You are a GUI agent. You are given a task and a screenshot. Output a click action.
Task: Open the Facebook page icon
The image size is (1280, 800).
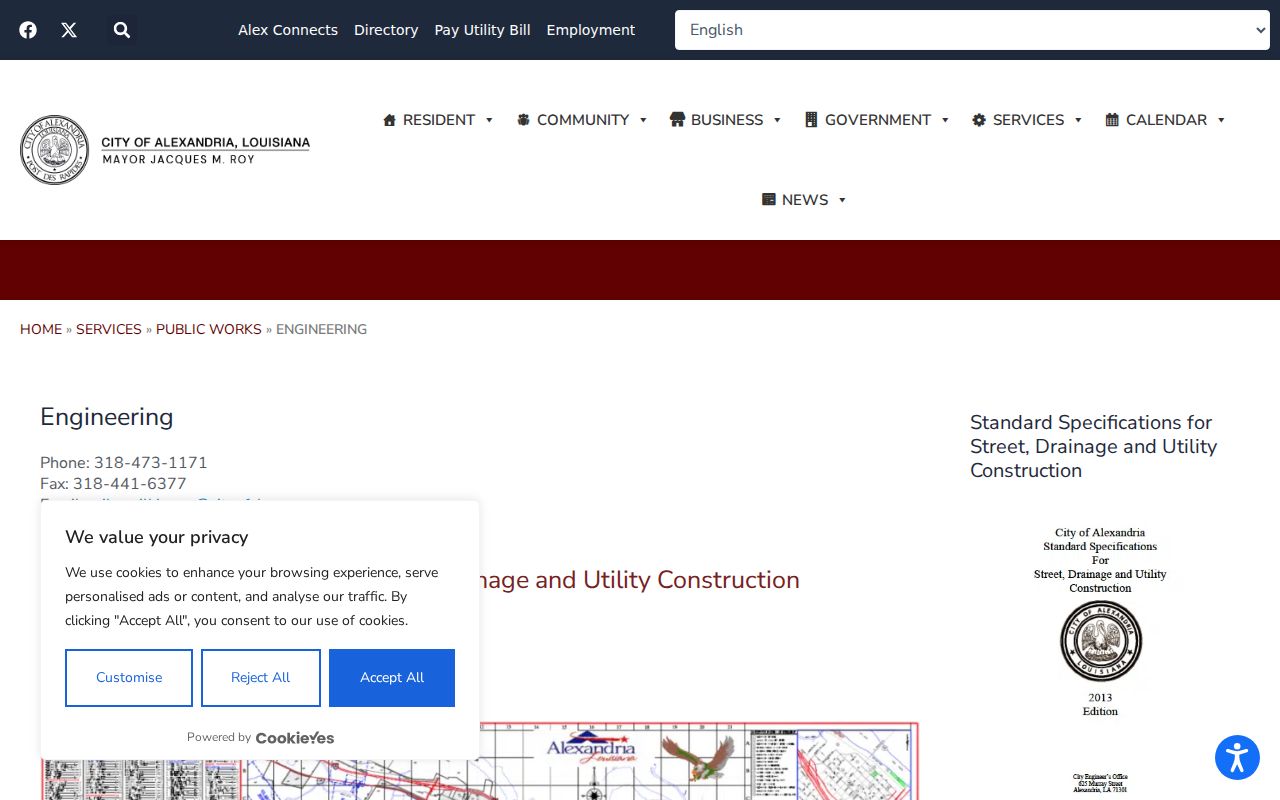tap(28, 30)
